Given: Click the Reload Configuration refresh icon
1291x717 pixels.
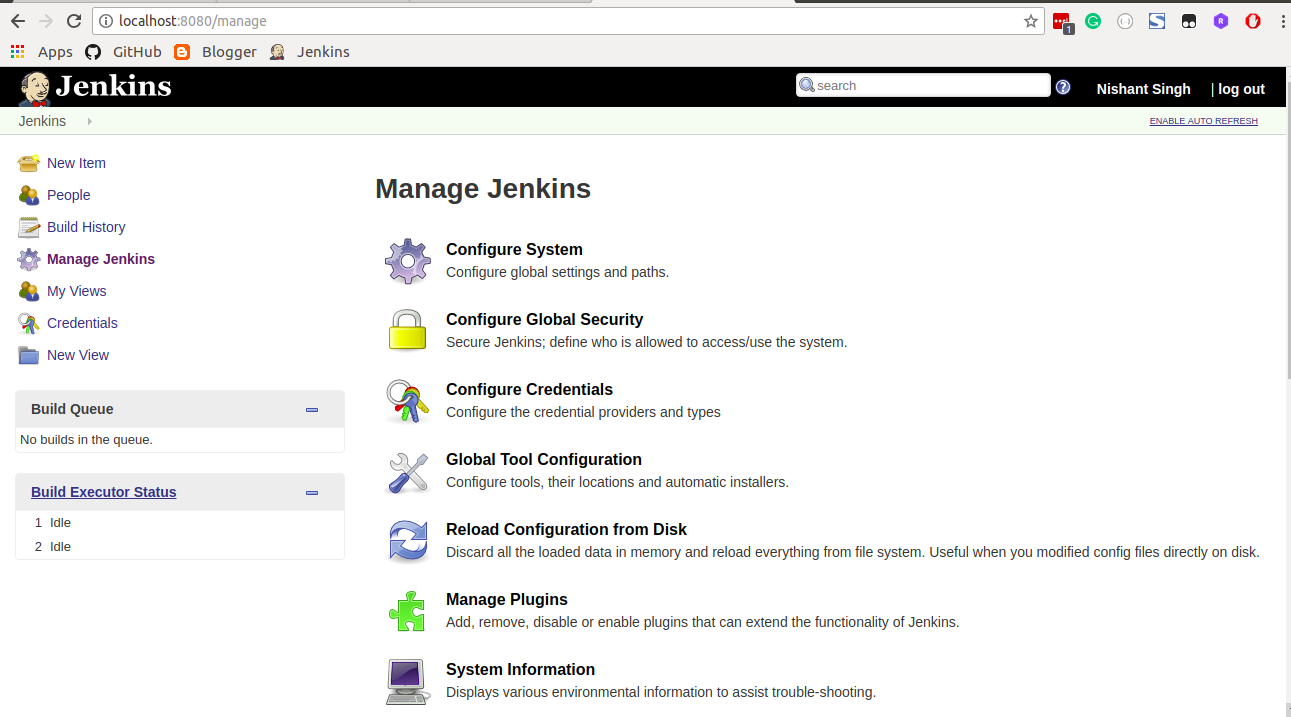Looking at the screenshot, I should coord(407,540).
